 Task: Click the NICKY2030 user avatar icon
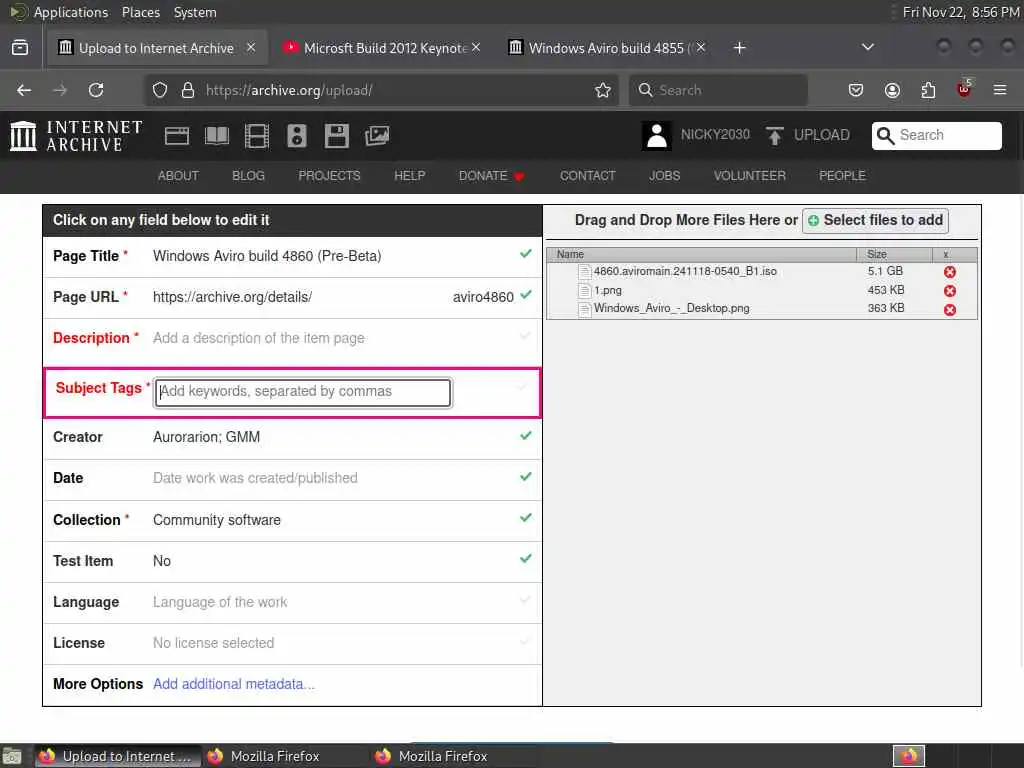click(x=656, y=136)
